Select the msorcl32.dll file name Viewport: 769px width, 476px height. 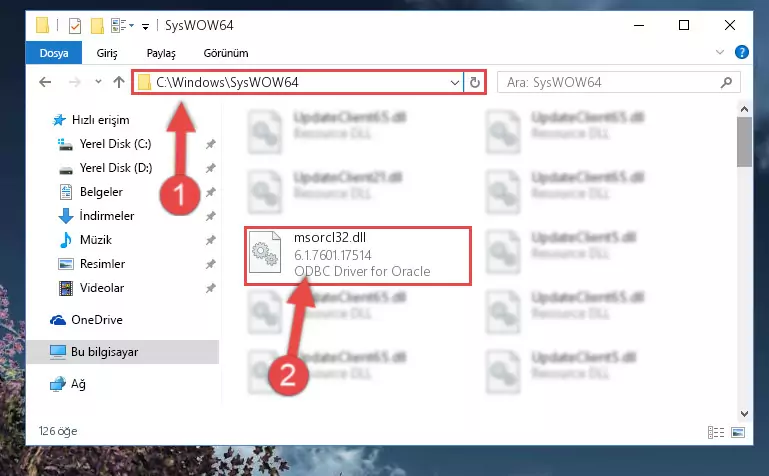(x=330, y=237)
